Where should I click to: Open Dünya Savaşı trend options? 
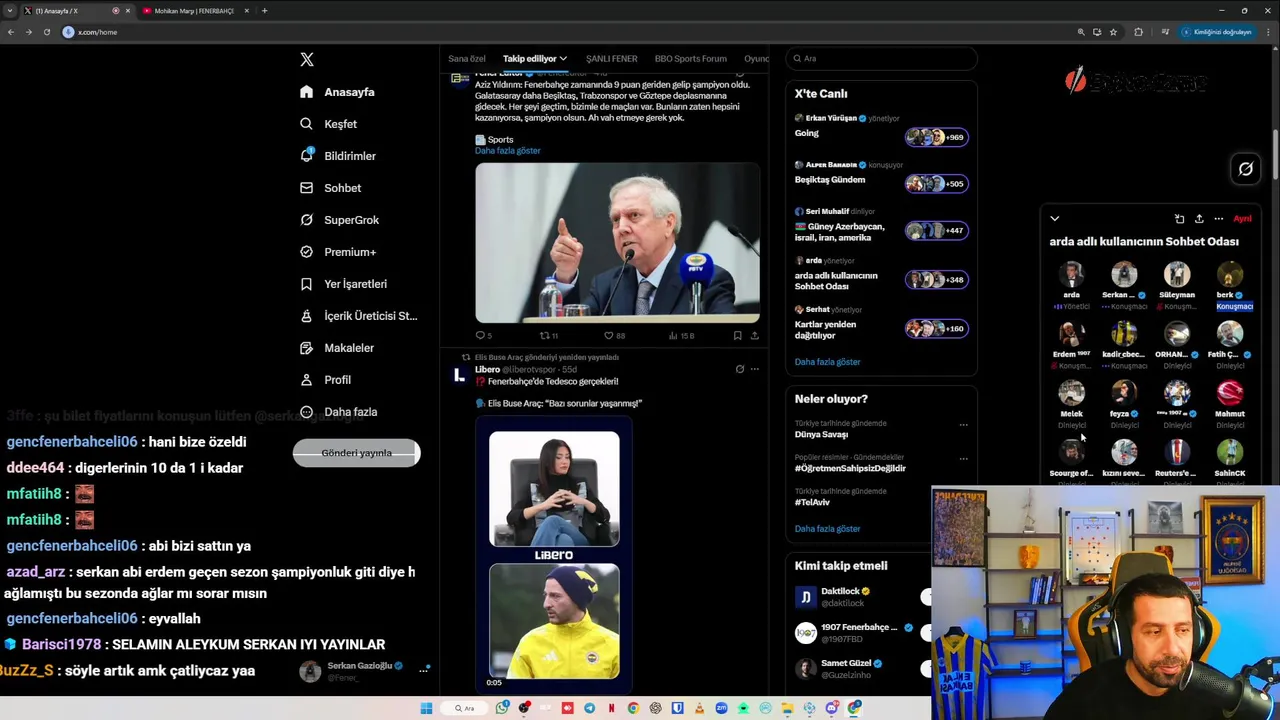[x=963, y=425]
